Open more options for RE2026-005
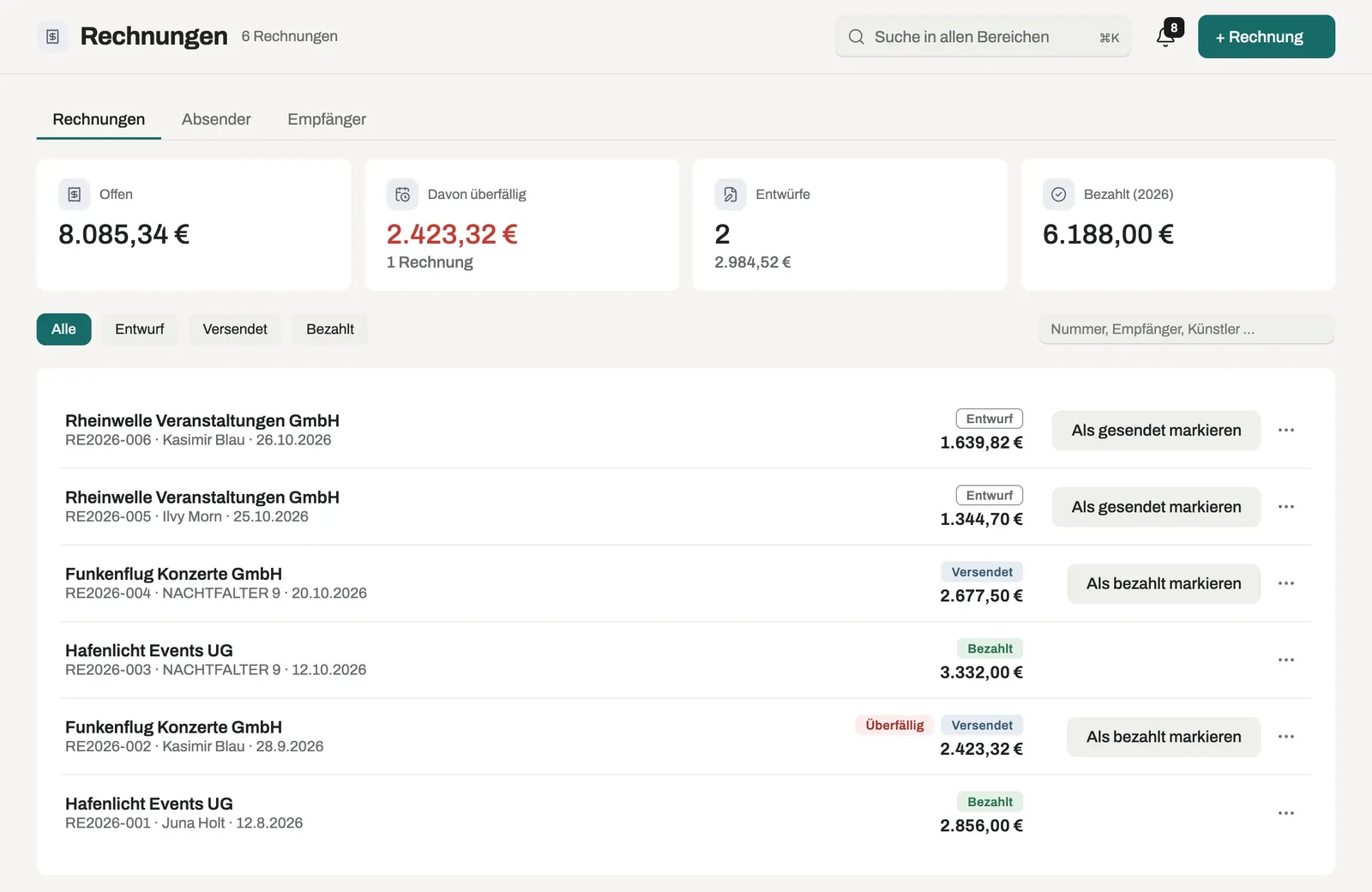This screenshot has width=1372, height=892. click(x=1286, y=507)
